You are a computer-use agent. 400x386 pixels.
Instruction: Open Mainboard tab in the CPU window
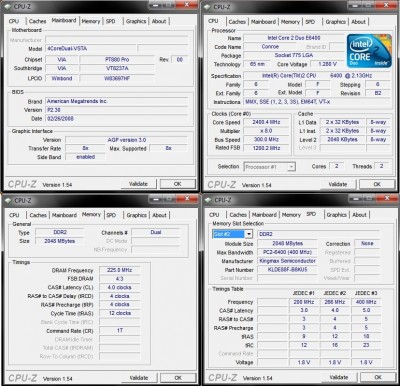click(x=263, y=22)
